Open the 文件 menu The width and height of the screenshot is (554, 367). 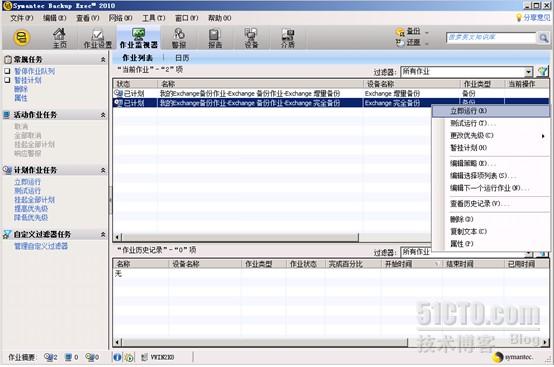pyautogui.click(x=22, y=18)
